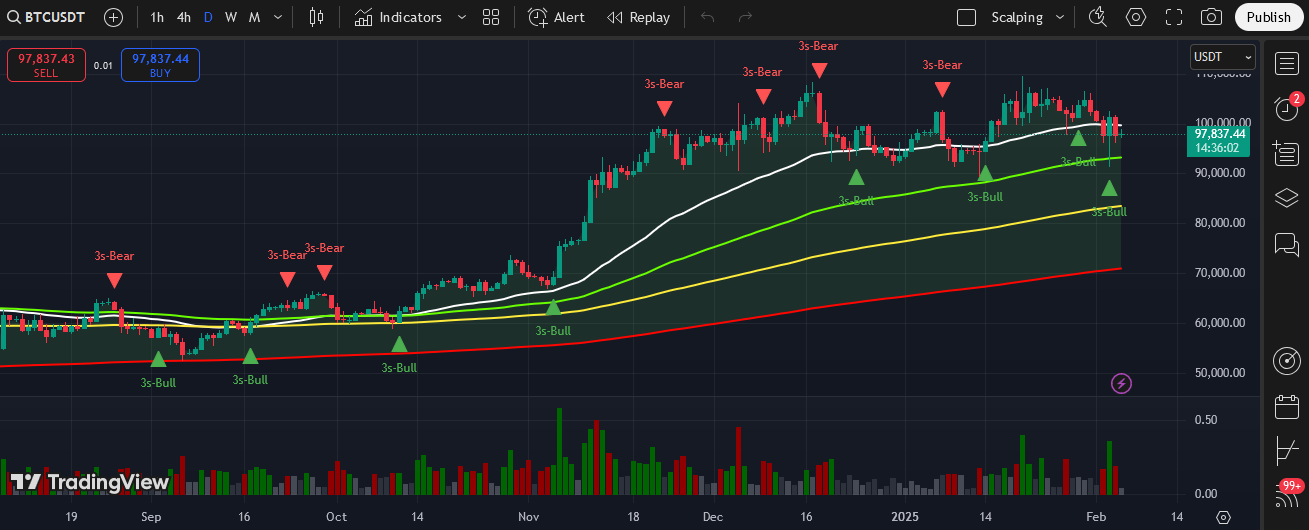Open the Indicators dialog
This screenshot has width=1309, height=530.
(x=398, y=17)
